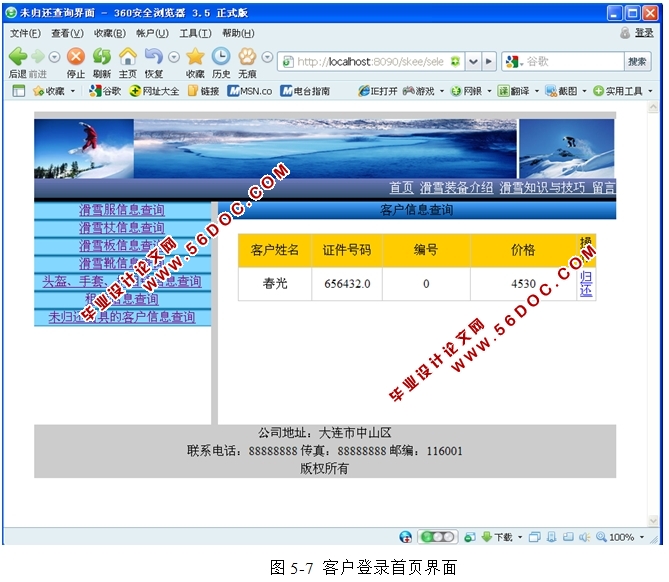Open the History clock icon
The image size is (669, 582).
pos(221,56)
